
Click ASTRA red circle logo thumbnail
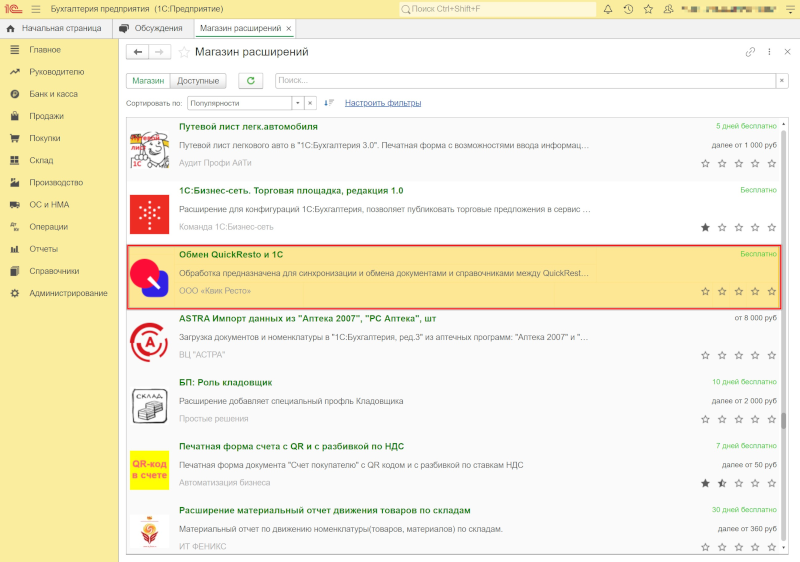coord(149,342)
